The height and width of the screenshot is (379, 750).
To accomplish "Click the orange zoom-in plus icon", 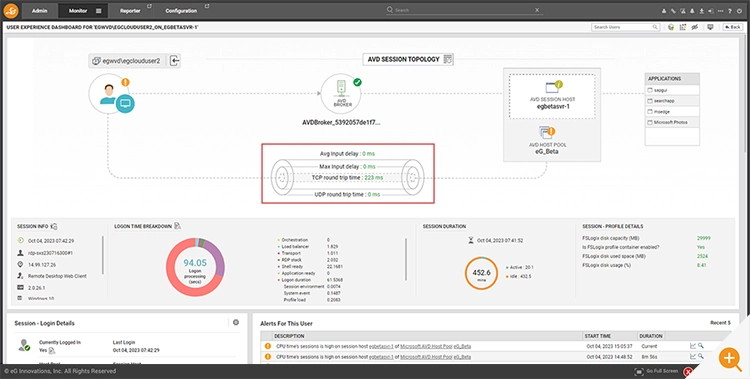I will [x=730, y=358].
